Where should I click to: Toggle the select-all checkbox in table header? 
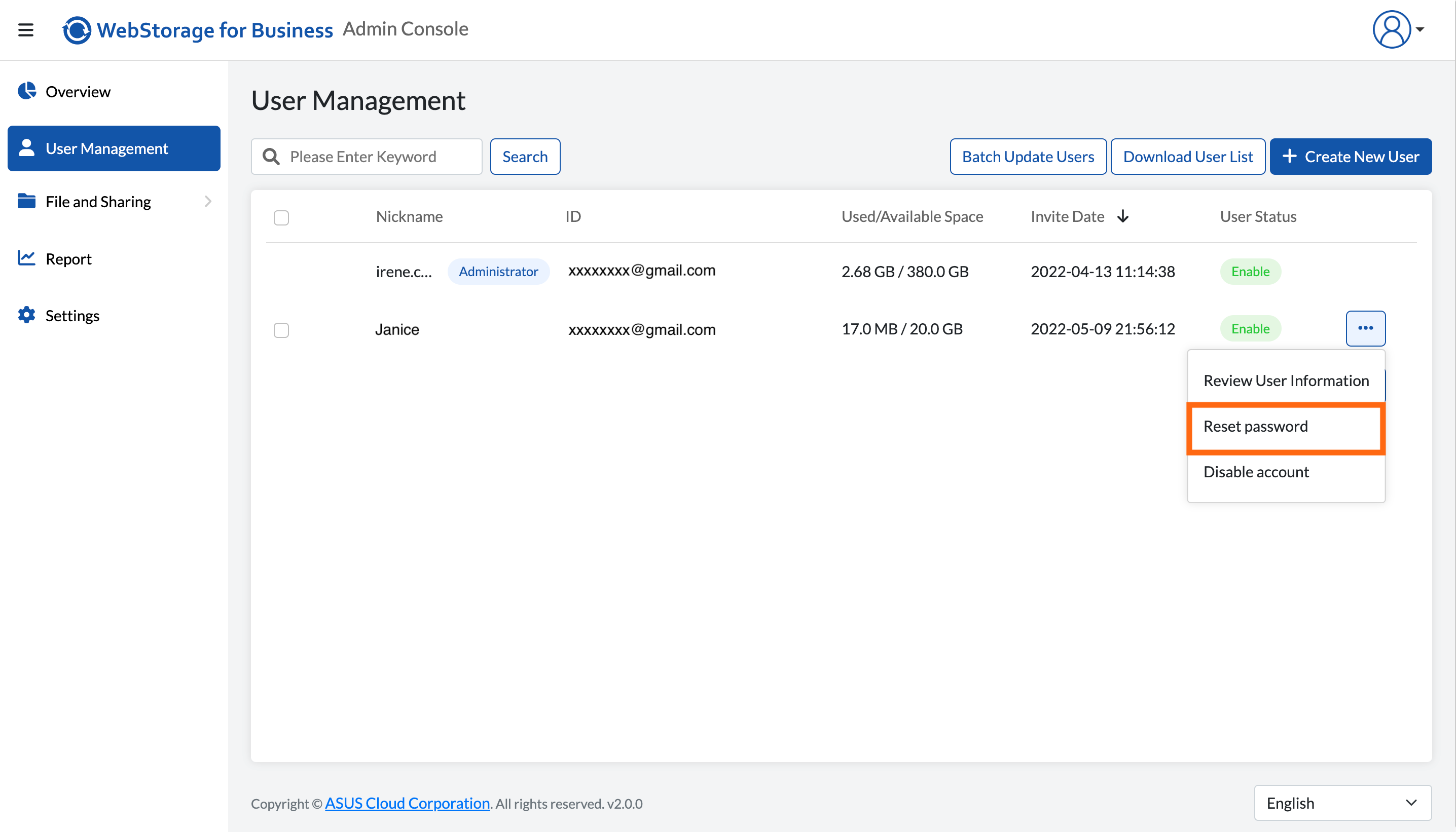click(281, 218)
